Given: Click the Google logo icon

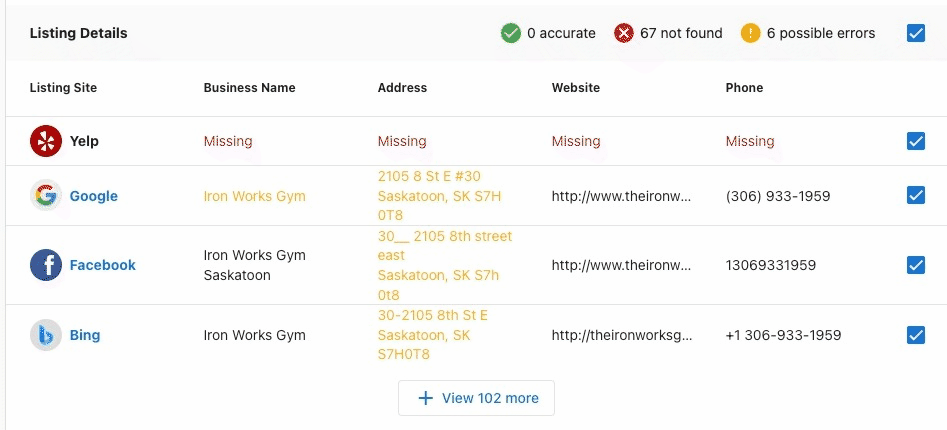Looking at the screenshot, I should coord(46,196).
